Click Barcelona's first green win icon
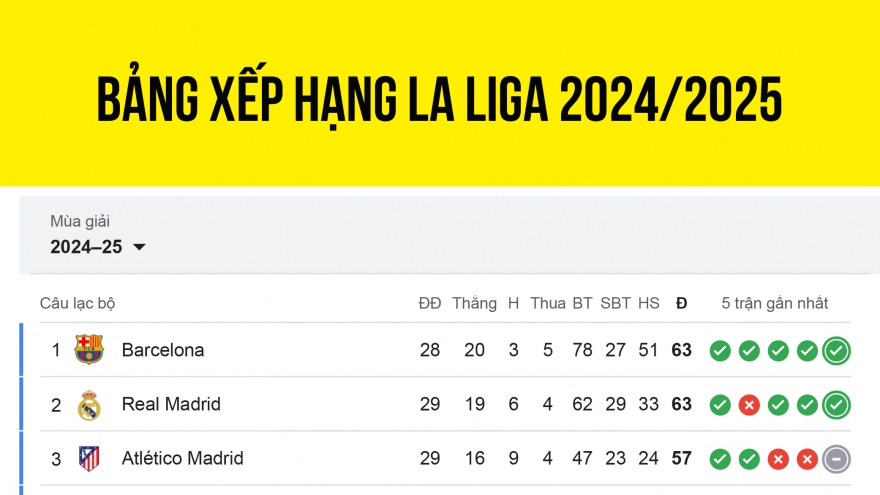Screen dimensions: 880x495 [x=720, y=351]
